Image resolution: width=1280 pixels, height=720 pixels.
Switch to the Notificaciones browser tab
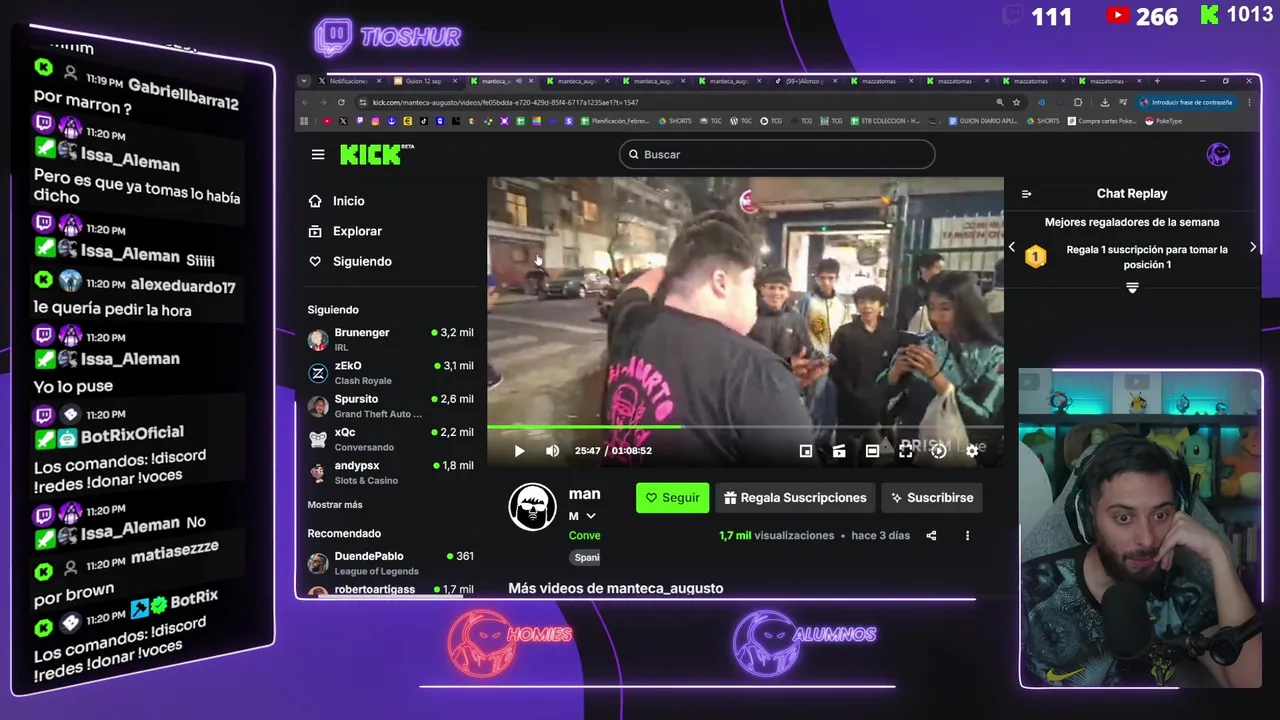click(x=347, y=81)
